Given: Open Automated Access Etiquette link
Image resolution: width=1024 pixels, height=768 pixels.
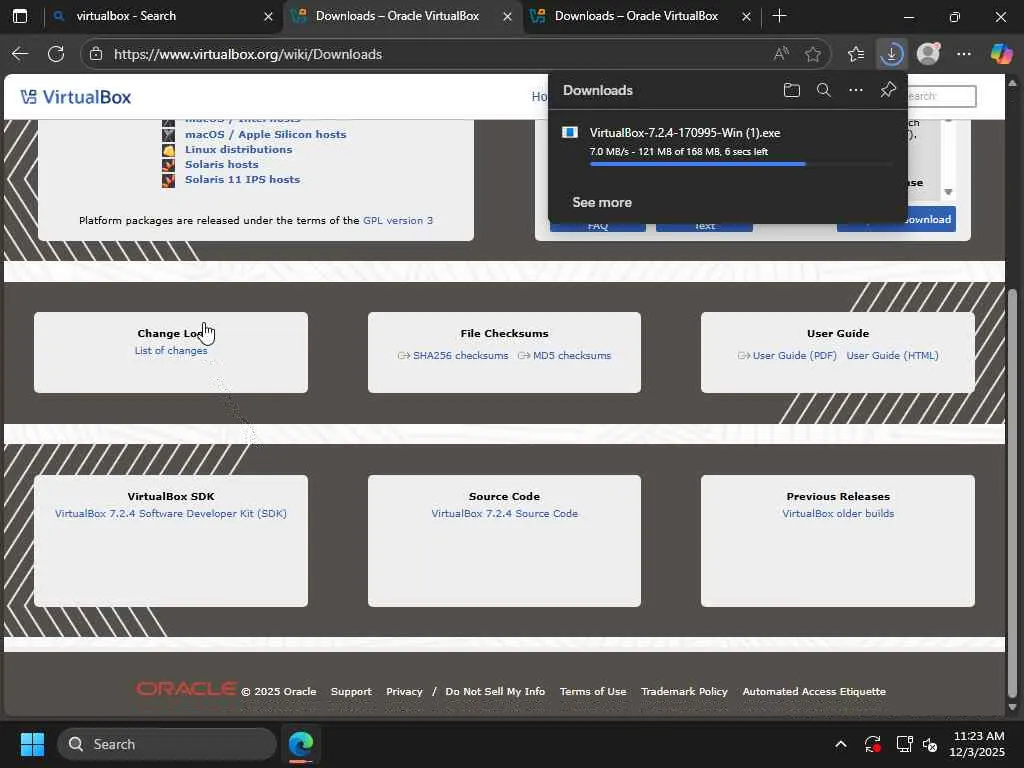Looking at the screenshot, I should [x=814, y=692].
